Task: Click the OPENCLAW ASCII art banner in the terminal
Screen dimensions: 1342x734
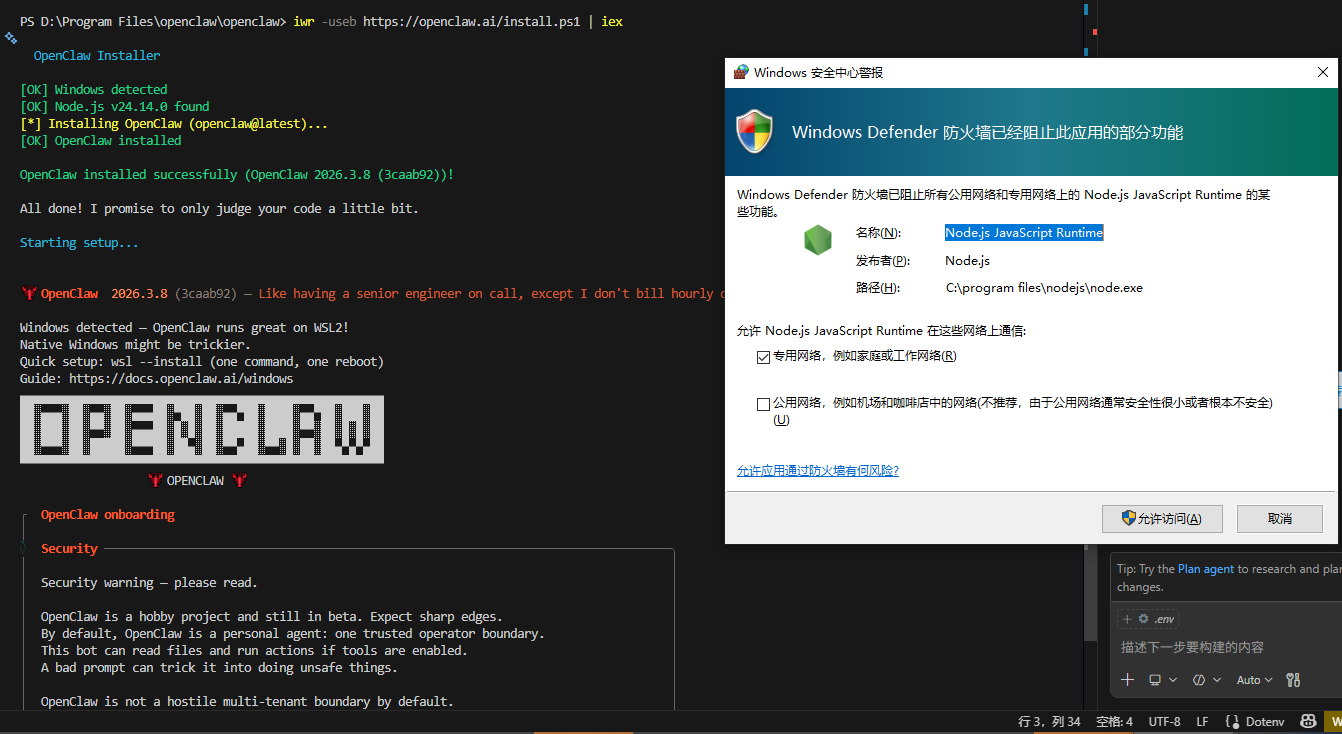Action: [202, 430]
